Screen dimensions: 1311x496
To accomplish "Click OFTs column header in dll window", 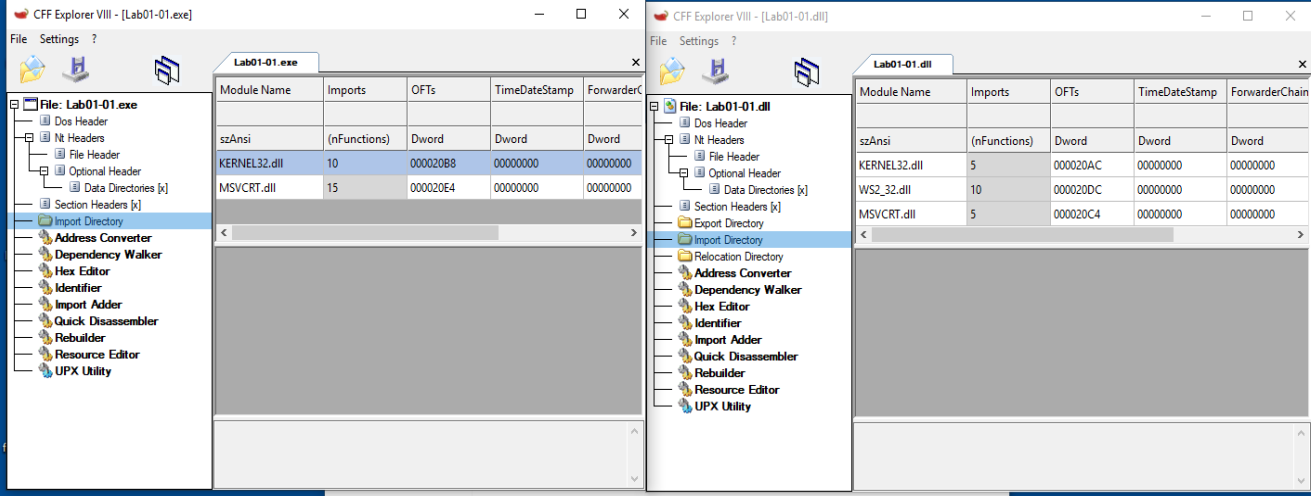I will (1091, 92).
